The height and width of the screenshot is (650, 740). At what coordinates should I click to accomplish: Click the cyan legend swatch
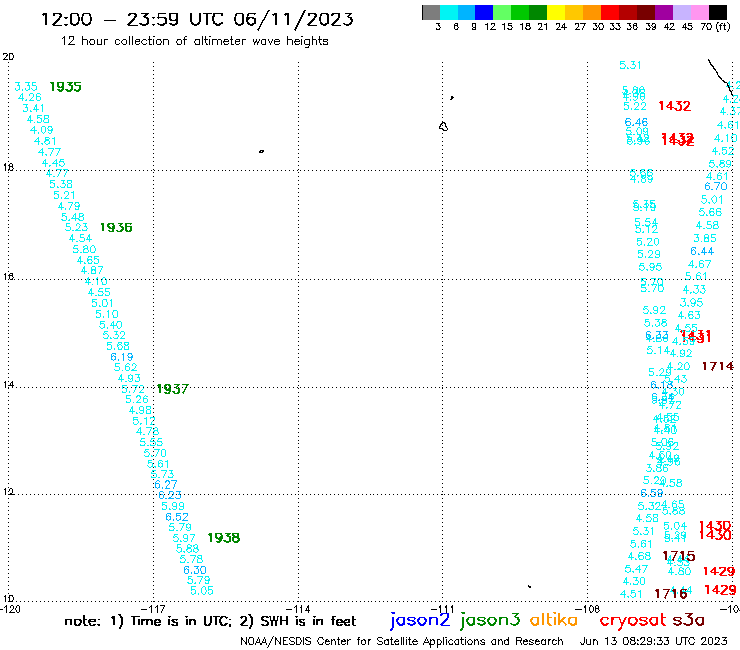[448, 12]
